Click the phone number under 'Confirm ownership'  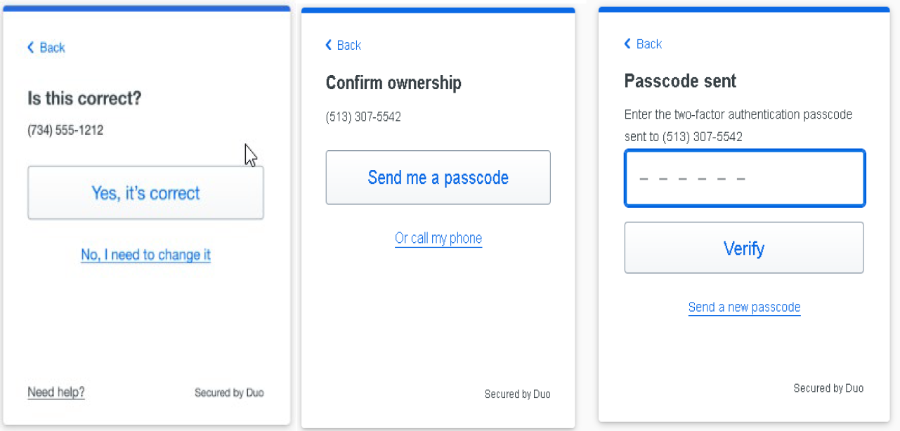click(363, 117)
